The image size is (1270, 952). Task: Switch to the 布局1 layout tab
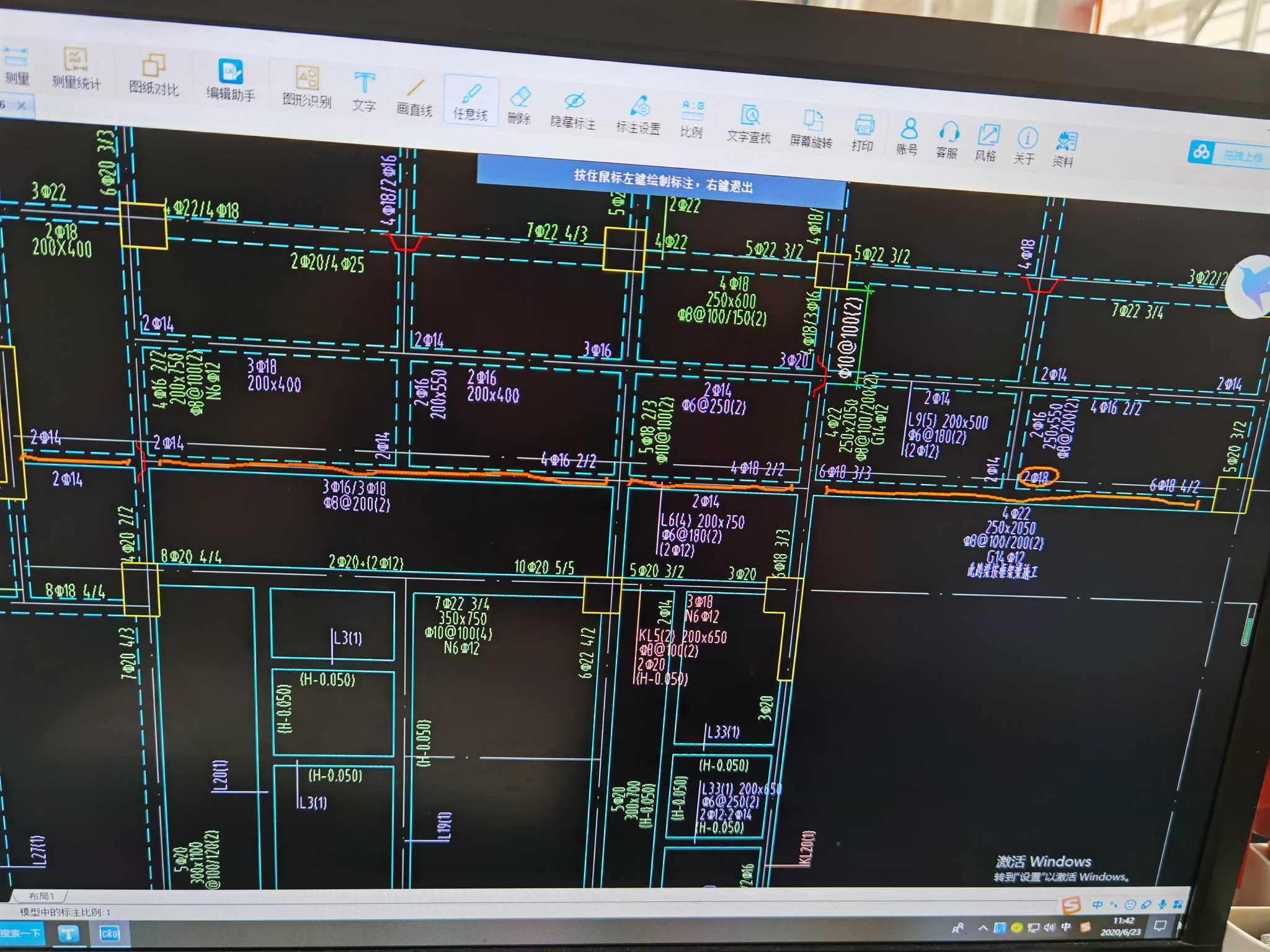click(42, 896)
